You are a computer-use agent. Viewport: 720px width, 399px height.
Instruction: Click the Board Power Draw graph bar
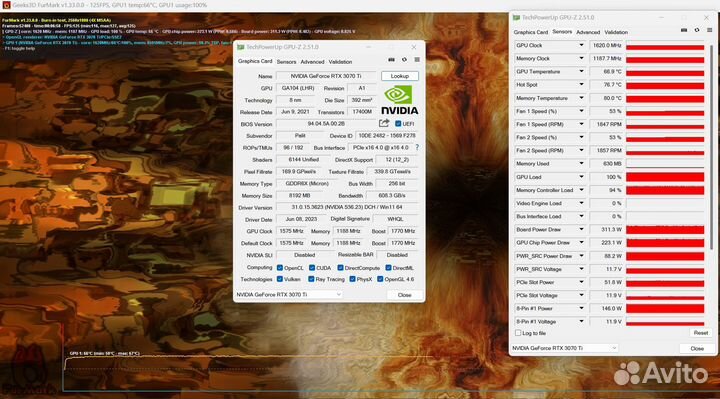pyautogui.click(x=665, y=230)
